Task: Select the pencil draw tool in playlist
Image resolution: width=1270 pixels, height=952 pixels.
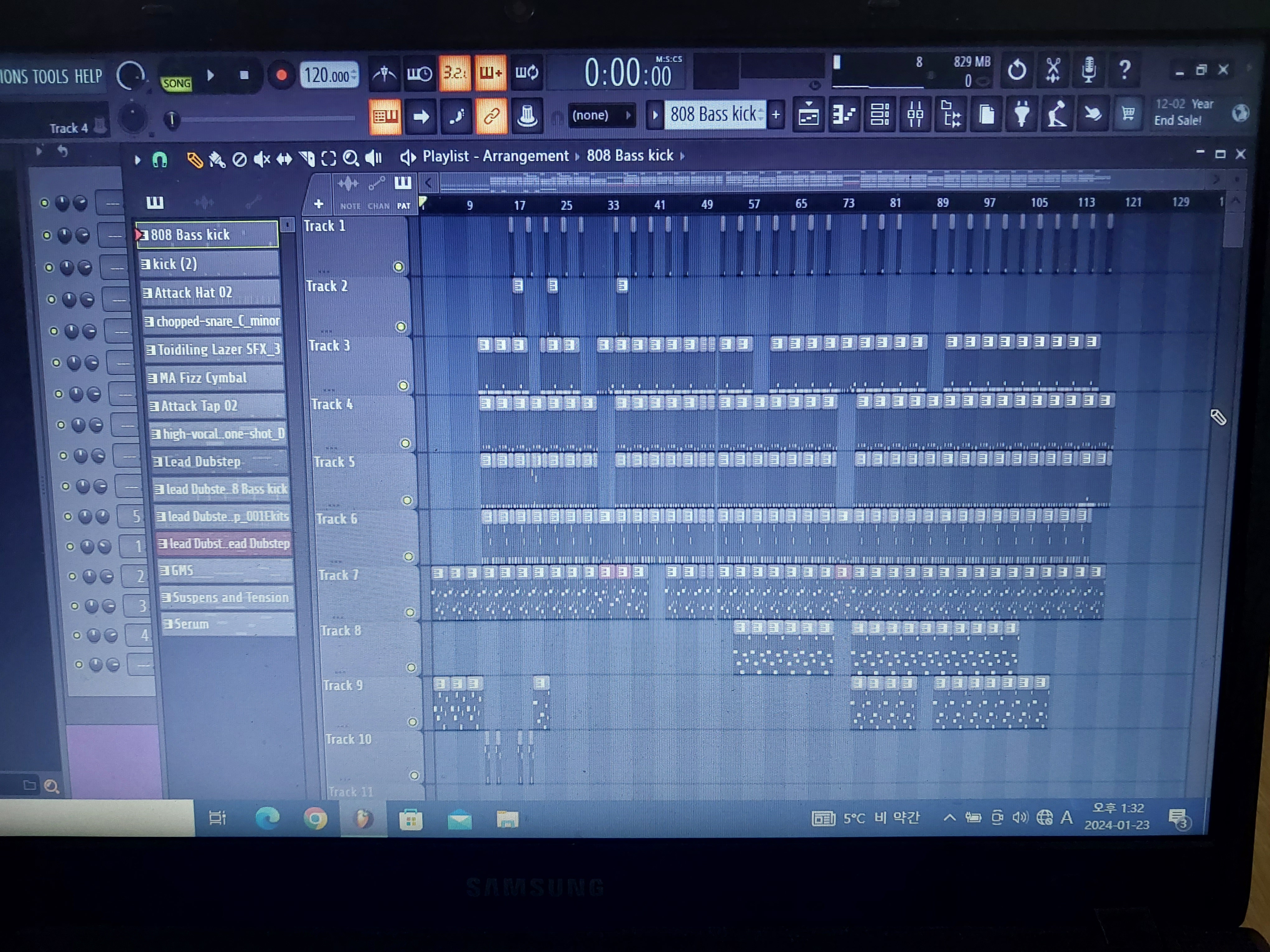Action: (195, 160)
